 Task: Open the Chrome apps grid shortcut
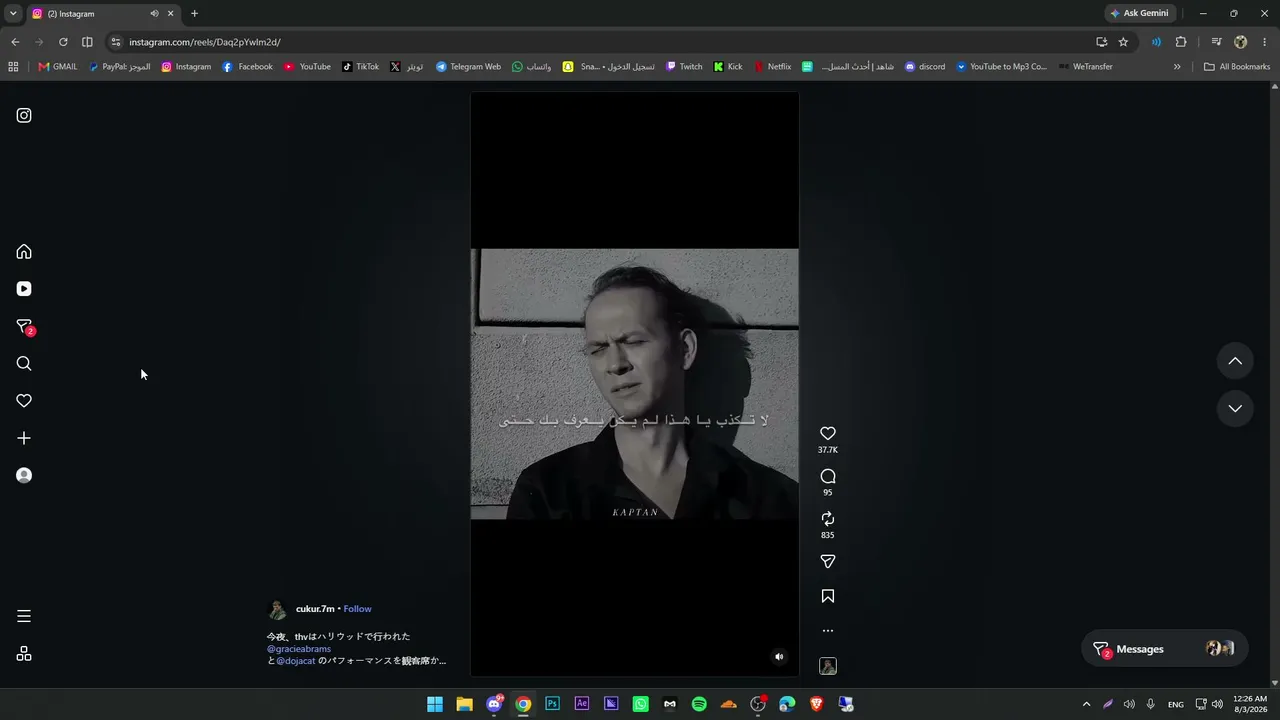[13, 67]
